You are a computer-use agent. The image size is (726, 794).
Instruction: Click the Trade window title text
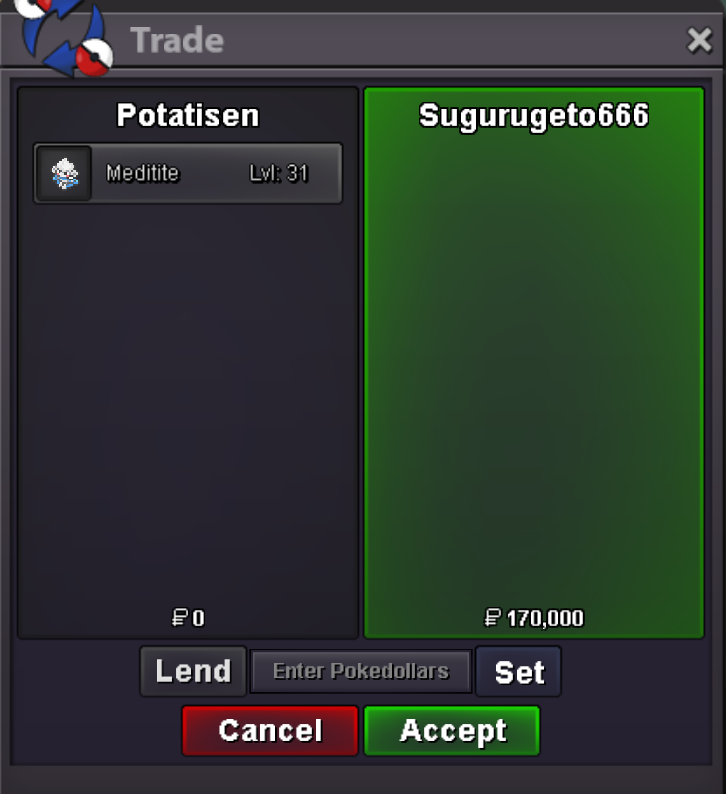177,41
